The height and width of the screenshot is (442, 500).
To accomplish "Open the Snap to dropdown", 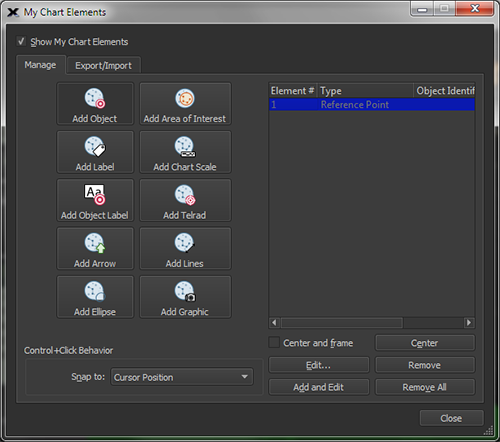I will [182, 377].
